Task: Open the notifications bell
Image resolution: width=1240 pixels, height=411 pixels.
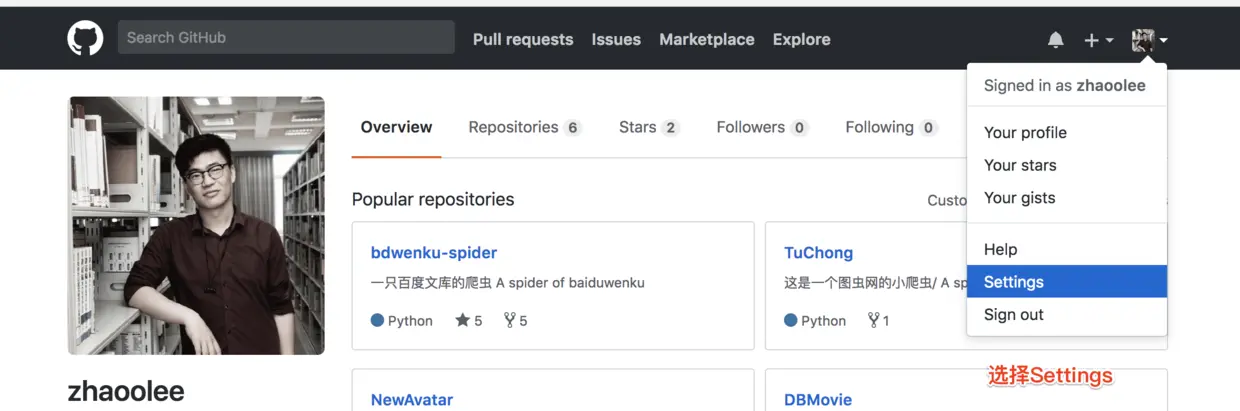Action: point(1055,40)
